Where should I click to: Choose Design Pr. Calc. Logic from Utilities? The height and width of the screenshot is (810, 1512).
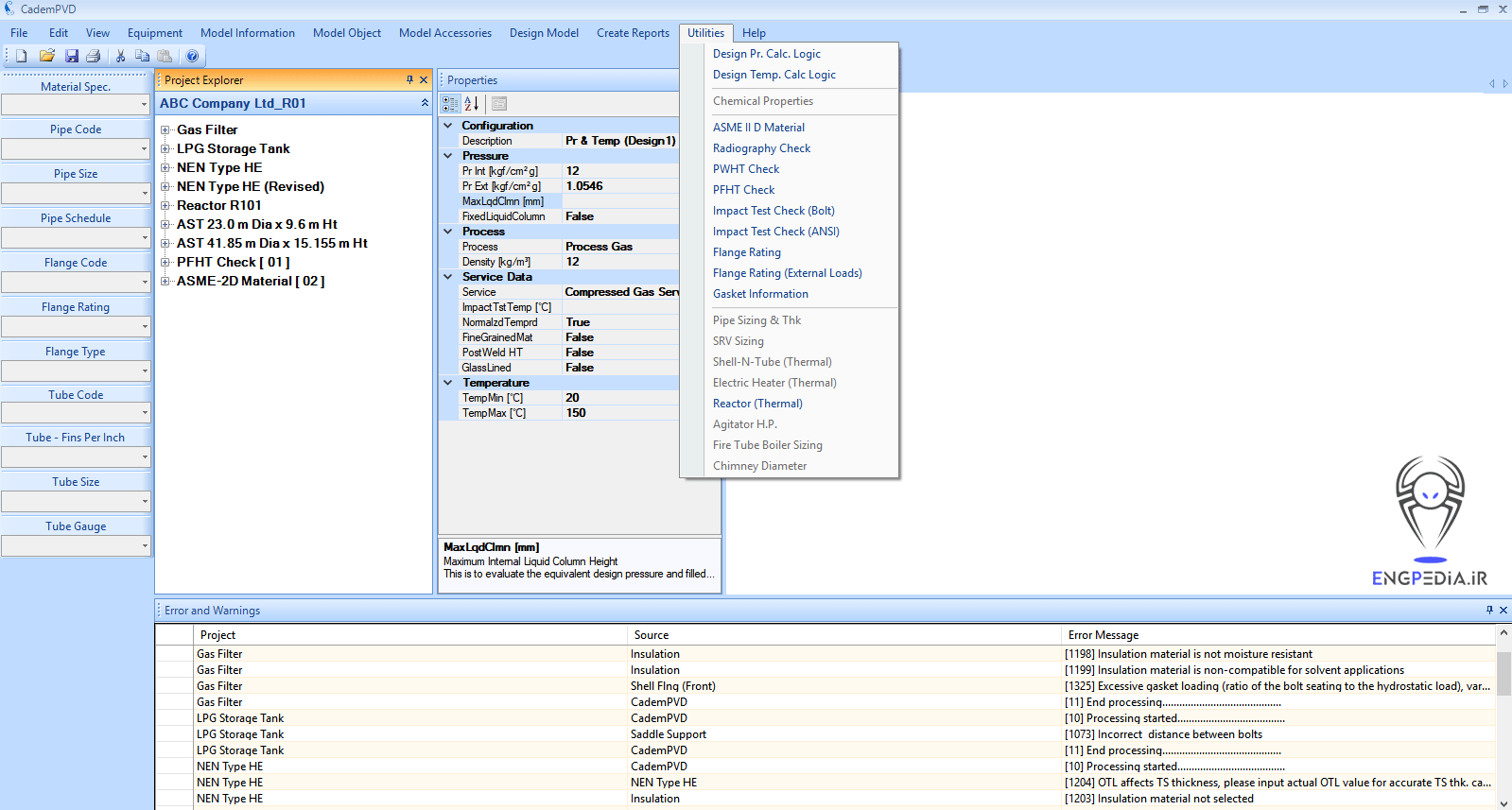(767, 54)
